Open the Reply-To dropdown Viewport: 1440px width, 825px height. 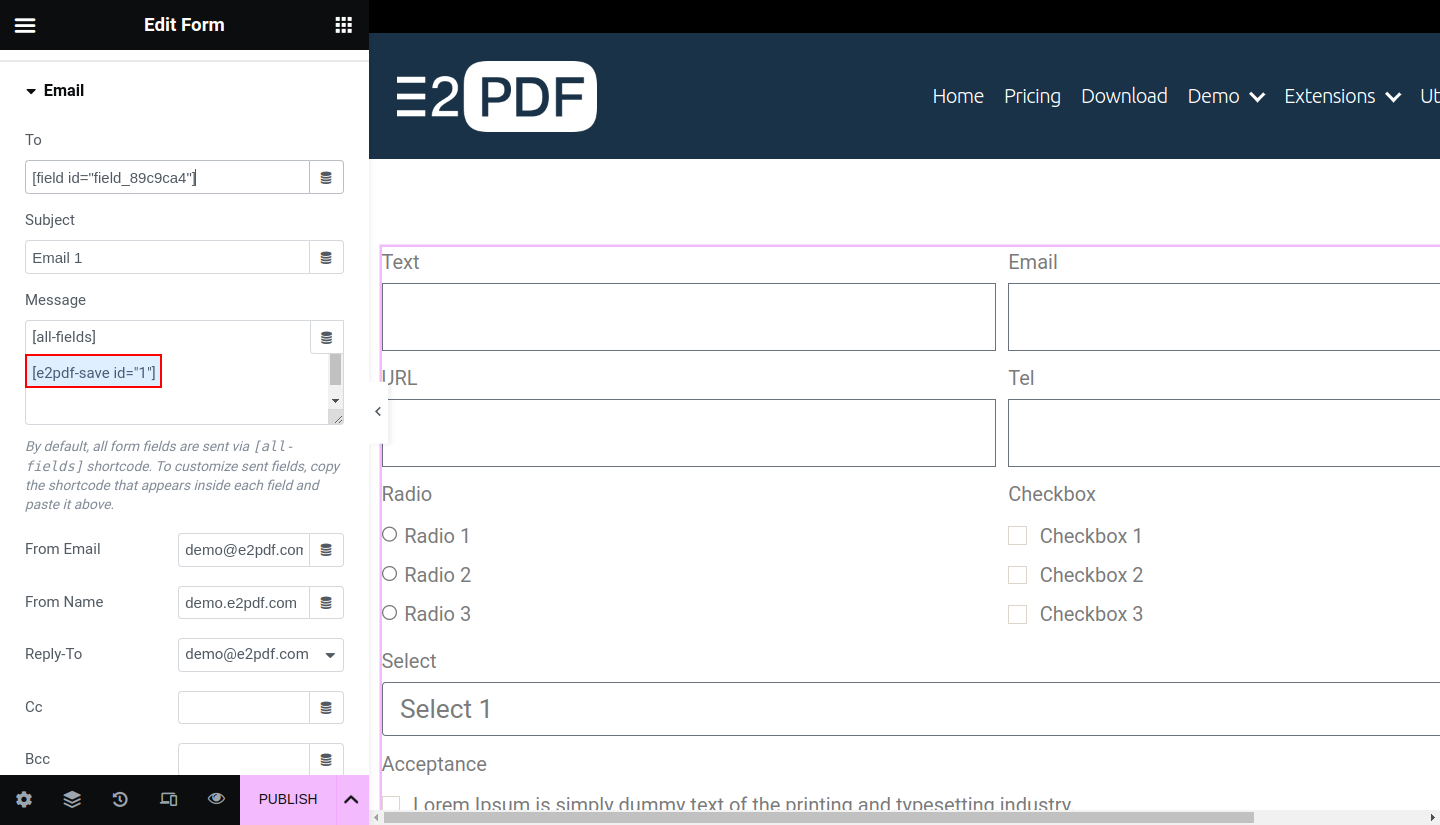point(260,655)
